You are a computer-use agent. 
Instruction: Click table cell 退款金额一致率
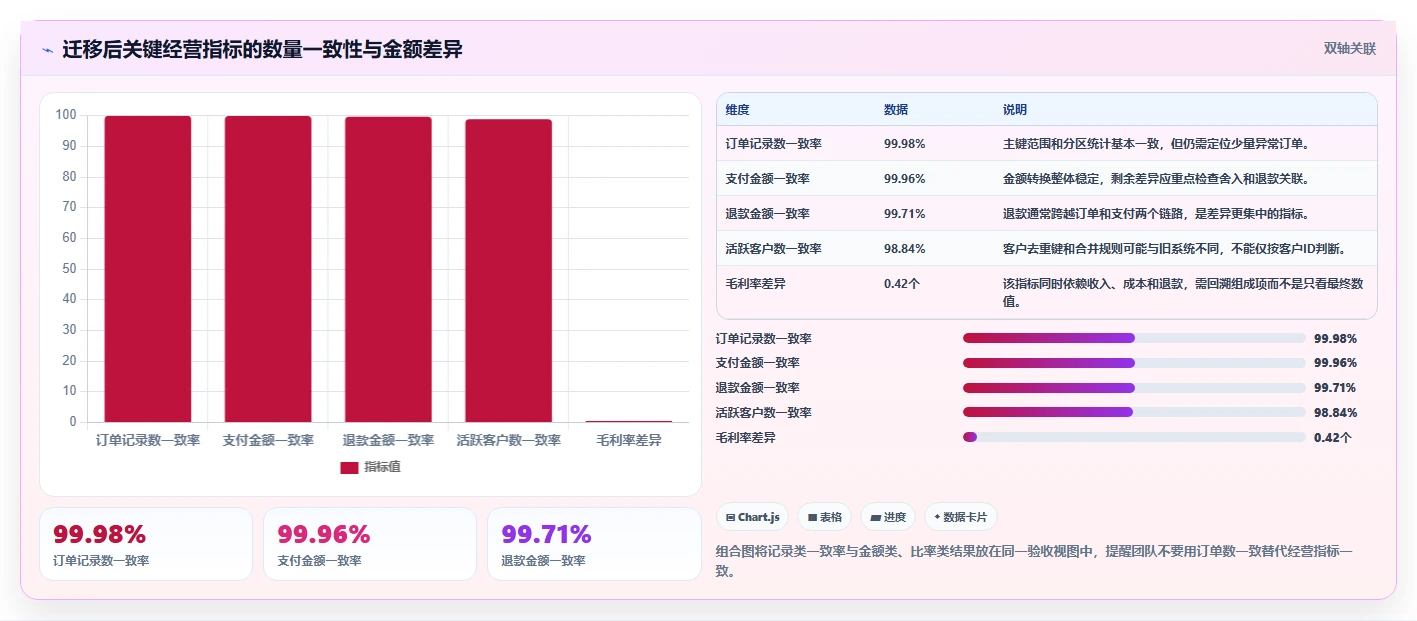[x=768, y=214]
